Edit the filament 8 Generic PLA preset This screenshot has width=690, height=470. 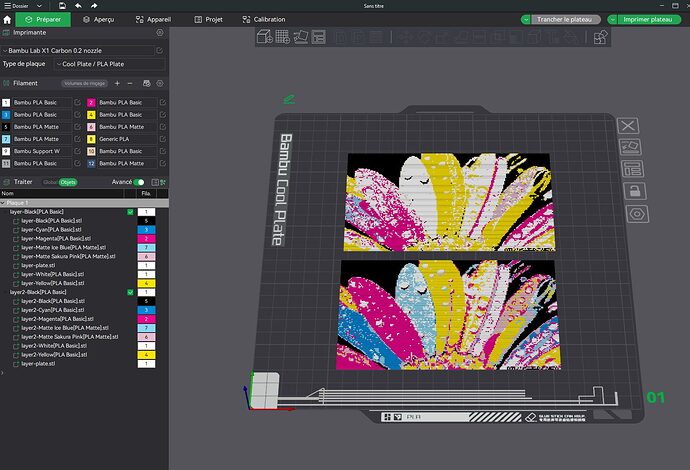[162, 139]
